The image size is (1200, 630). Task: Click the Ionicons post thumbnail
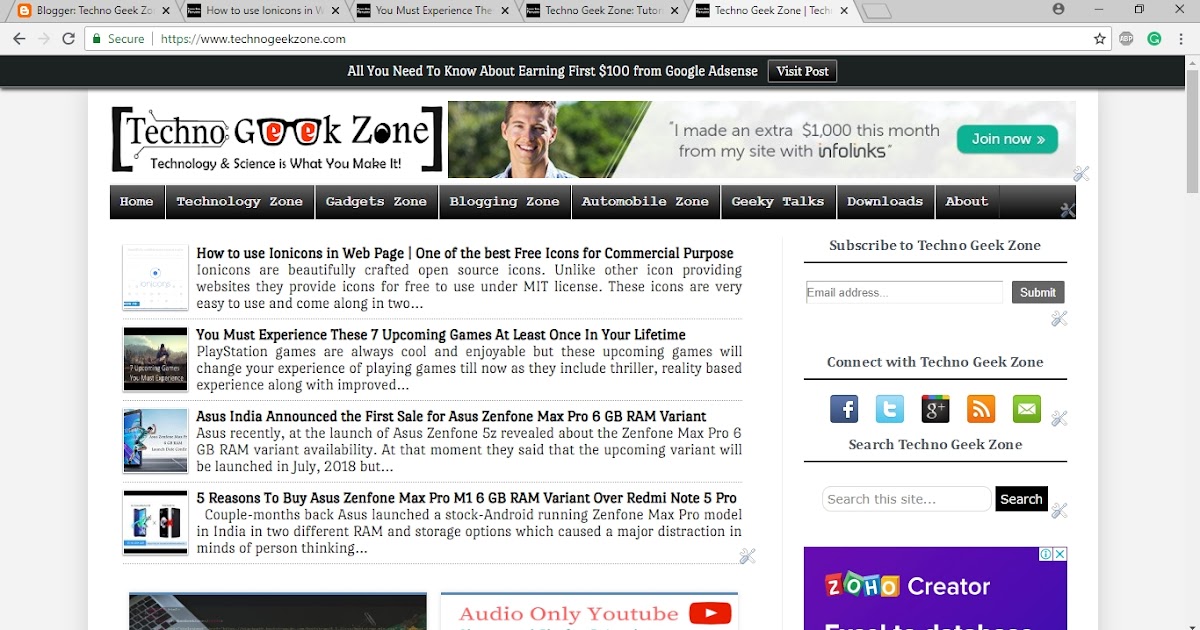pos(155,277)
